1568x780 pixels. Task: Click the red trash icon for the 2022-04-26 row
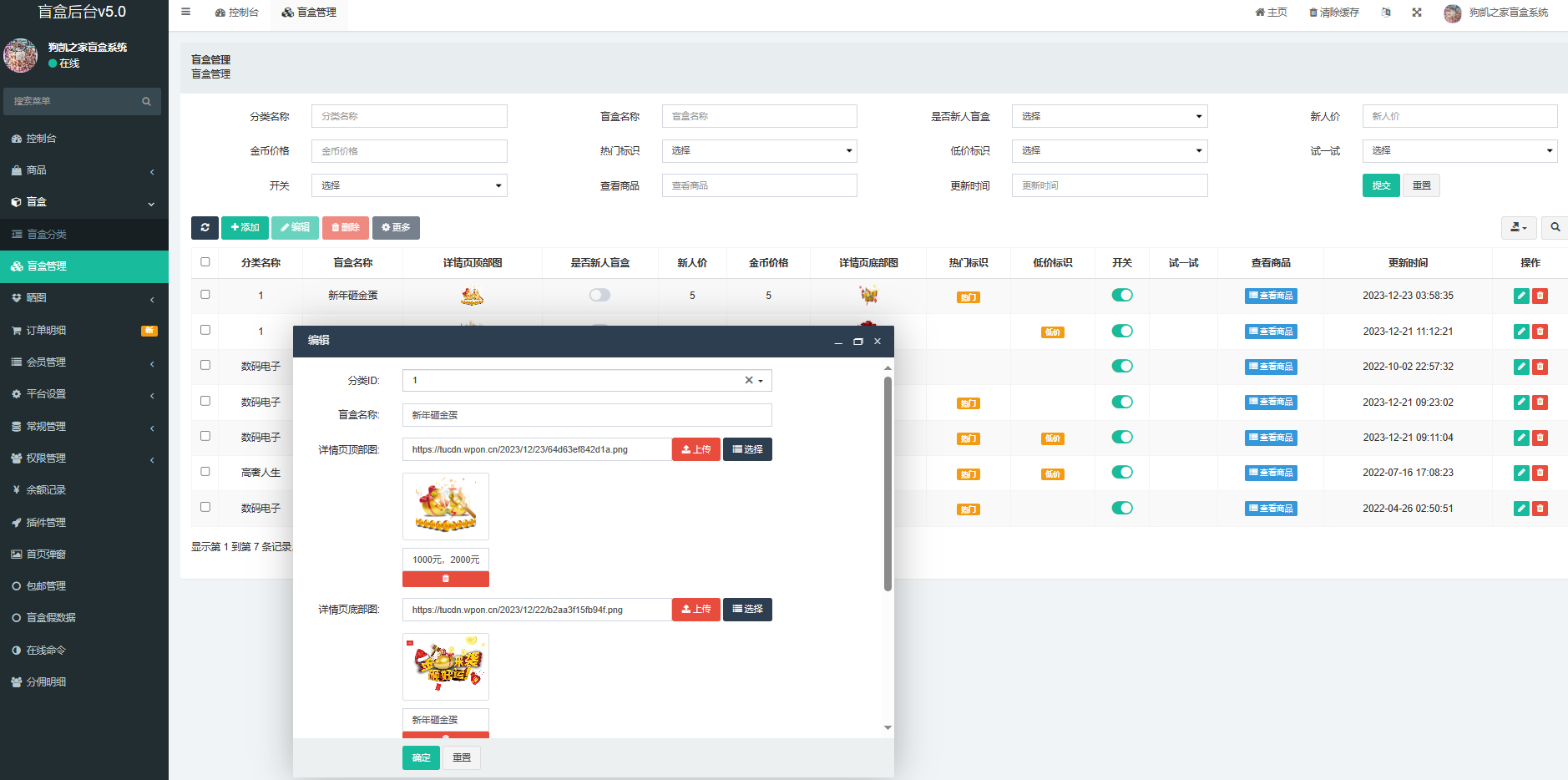[x=1540, y=509]
